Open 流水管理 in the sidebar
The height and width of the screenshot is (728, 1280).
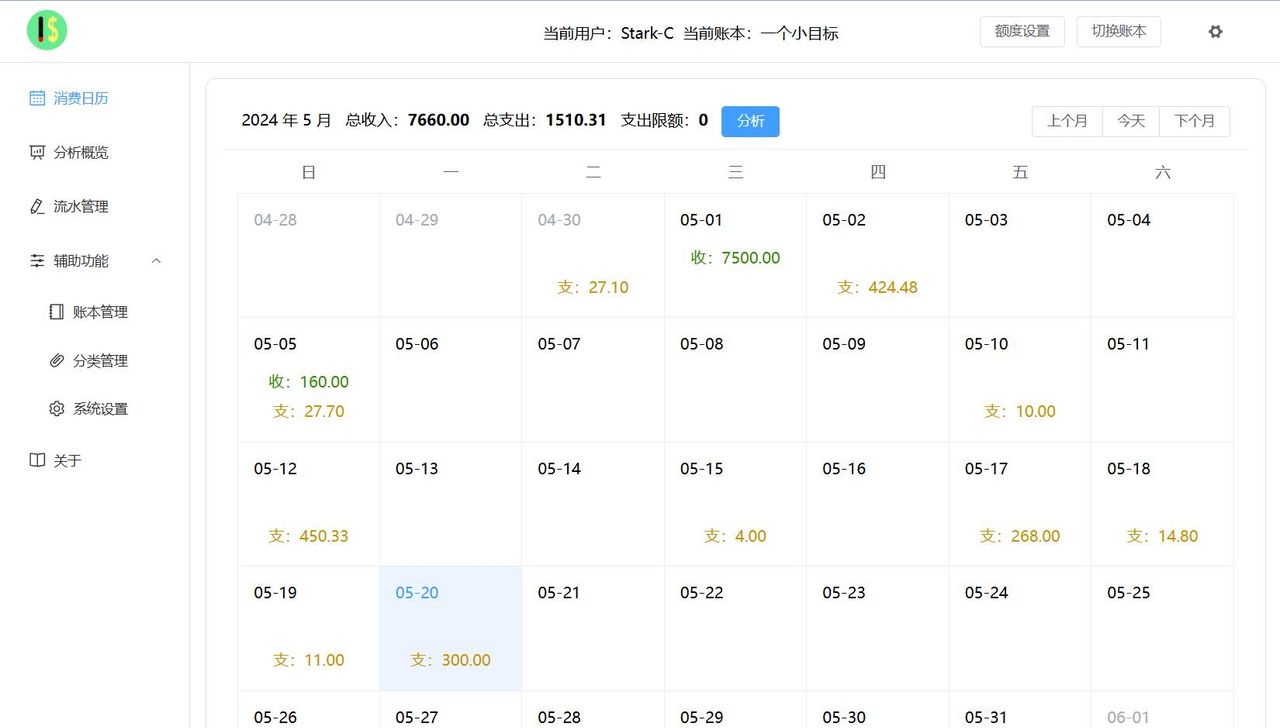[x=94, y=206]
